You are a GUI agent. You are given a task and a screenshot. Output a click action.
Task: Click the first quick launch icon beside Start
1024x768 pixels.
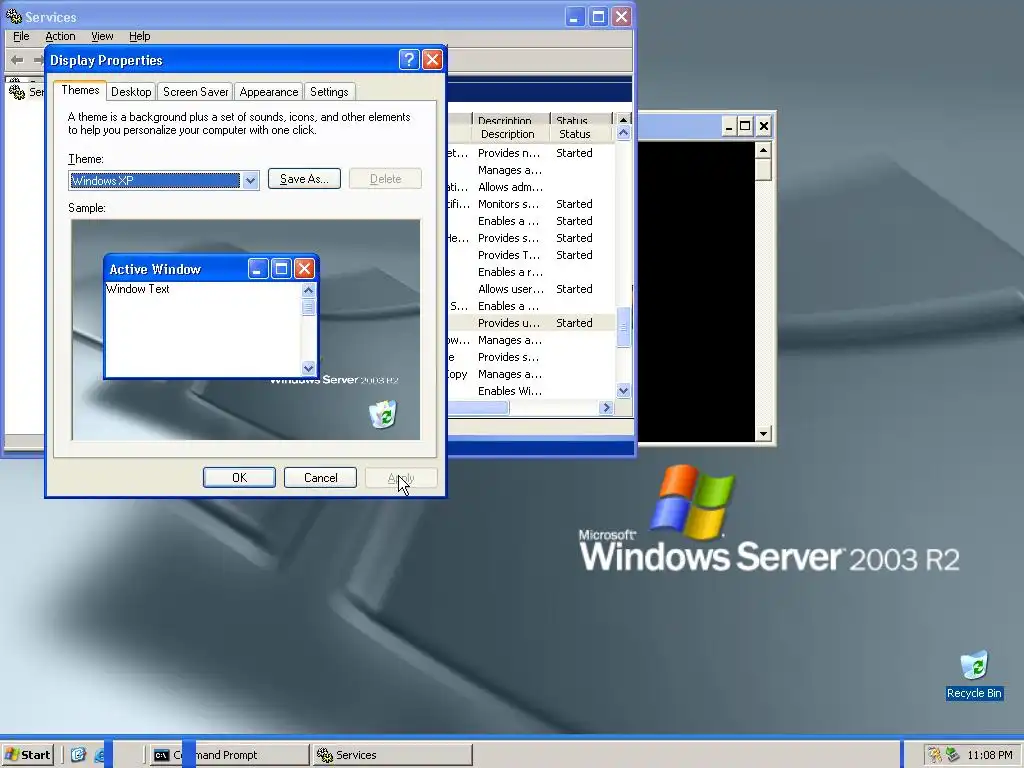(x=78, y=755)
